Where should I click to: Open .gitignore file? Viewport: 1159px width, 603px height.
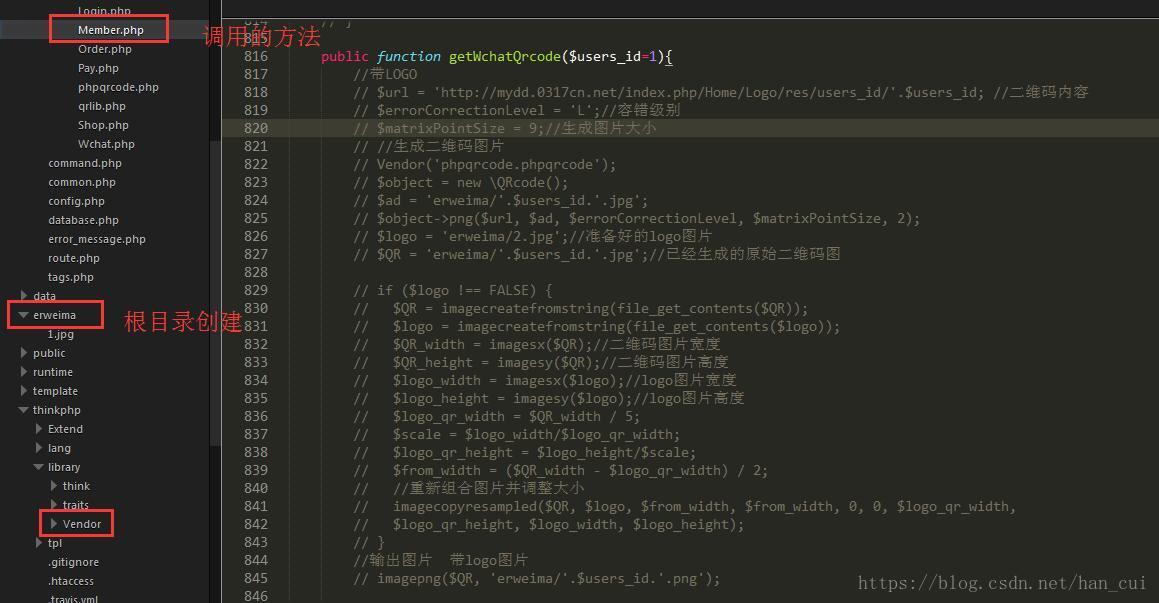(73, 562)
